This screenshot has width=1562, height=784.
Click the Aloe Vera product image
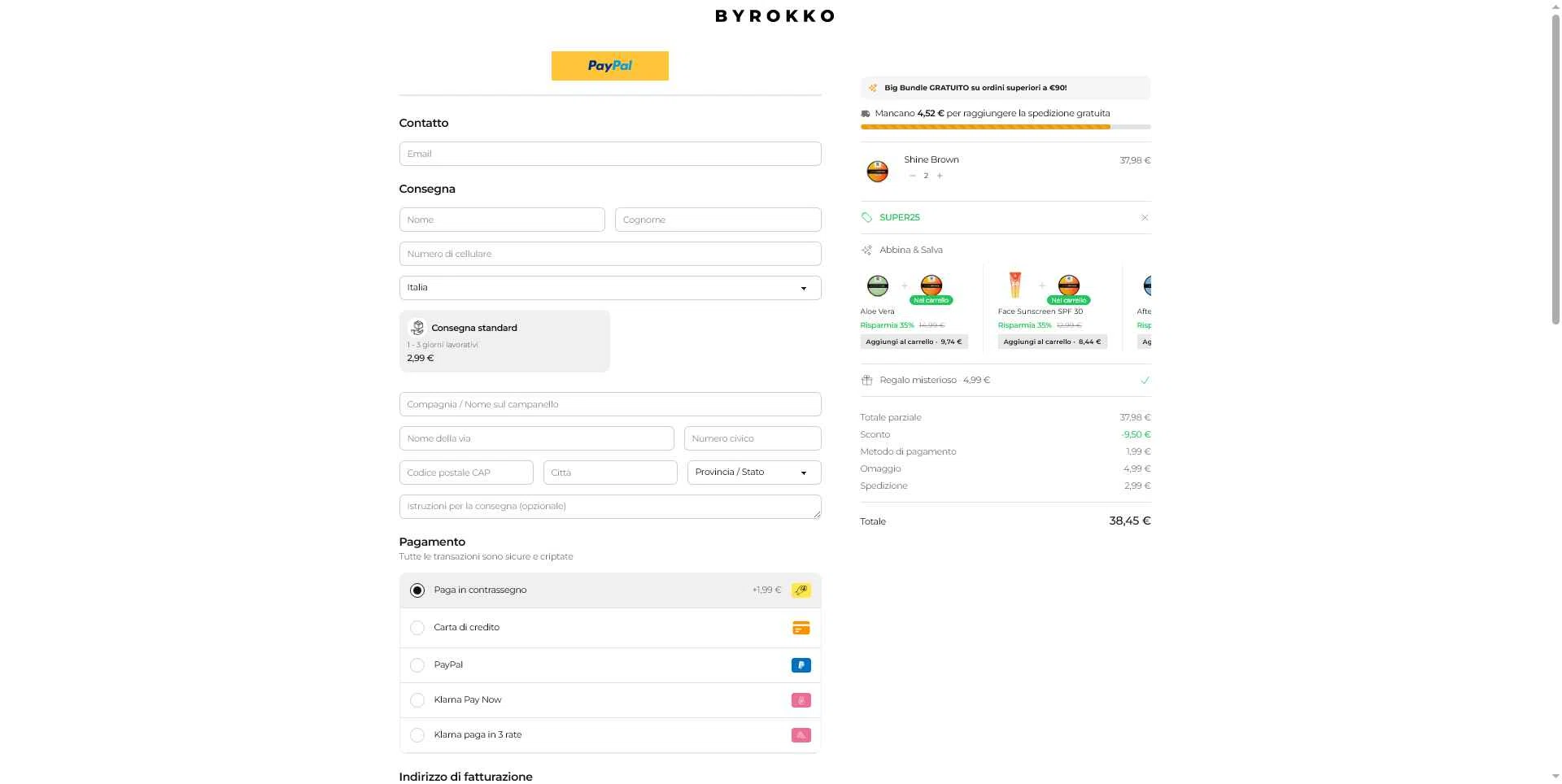pyautogui.click(x=878, y=285)
